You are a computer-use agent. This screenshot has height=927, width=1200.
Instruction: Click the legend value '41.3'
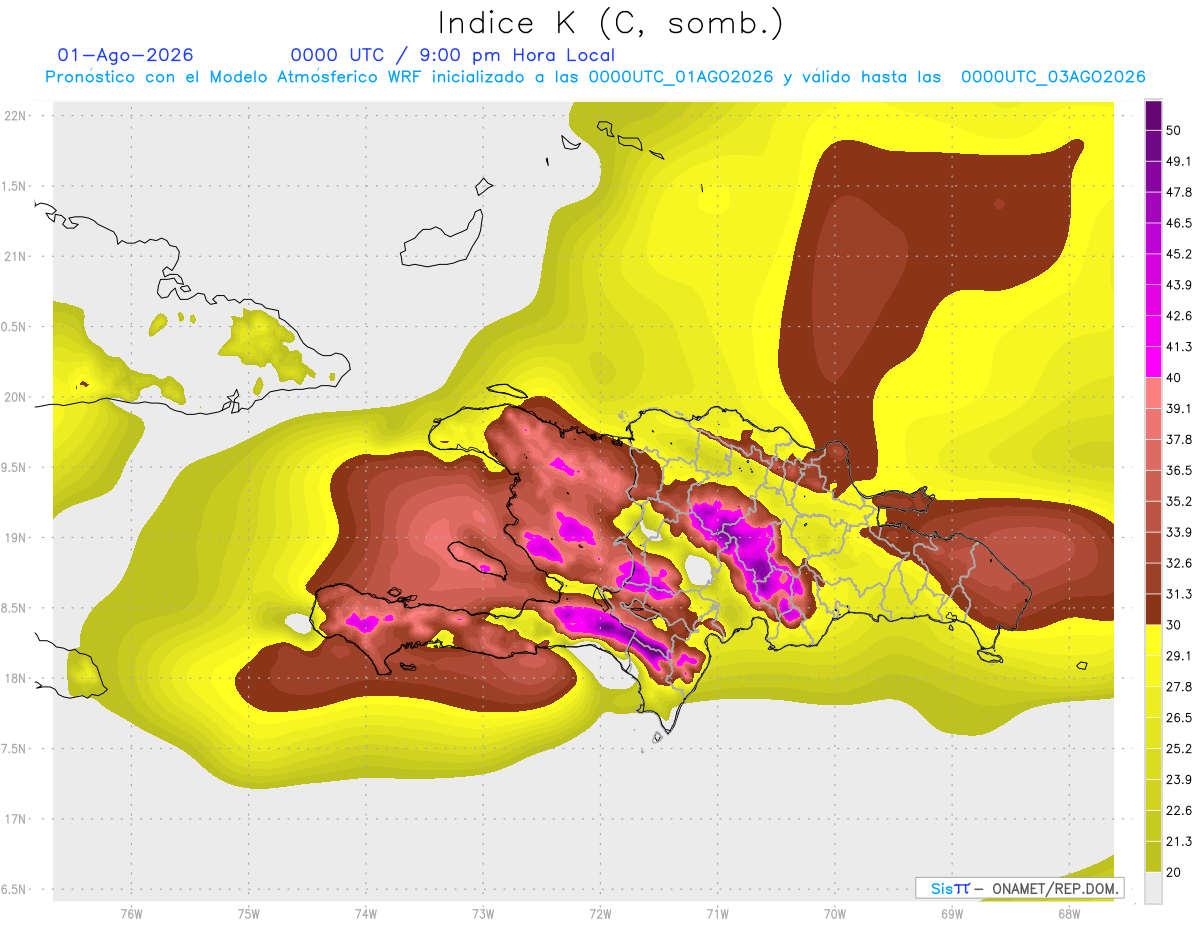pyautogui.click(x=1179, y=347)
